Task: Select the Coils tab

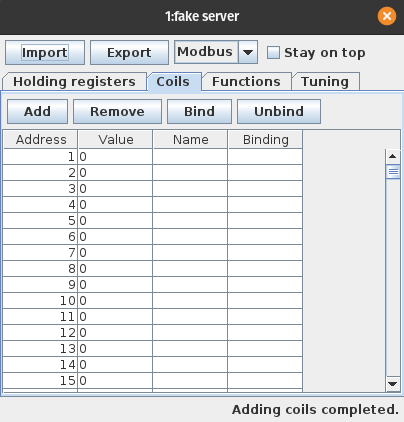Action: click(x=173, y=82)
